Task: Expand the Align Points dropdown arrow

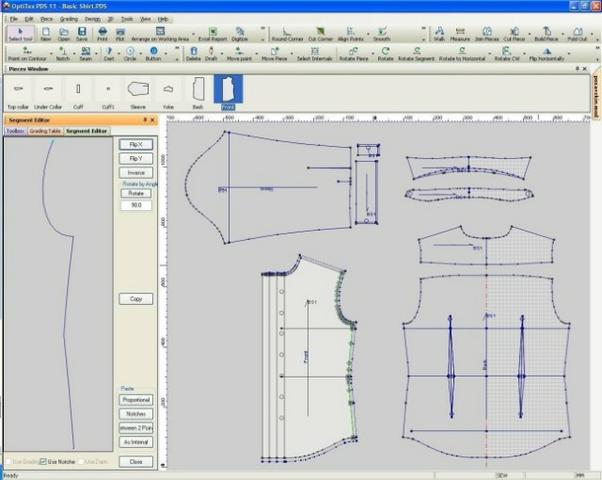Action: [x=368, y=34]
